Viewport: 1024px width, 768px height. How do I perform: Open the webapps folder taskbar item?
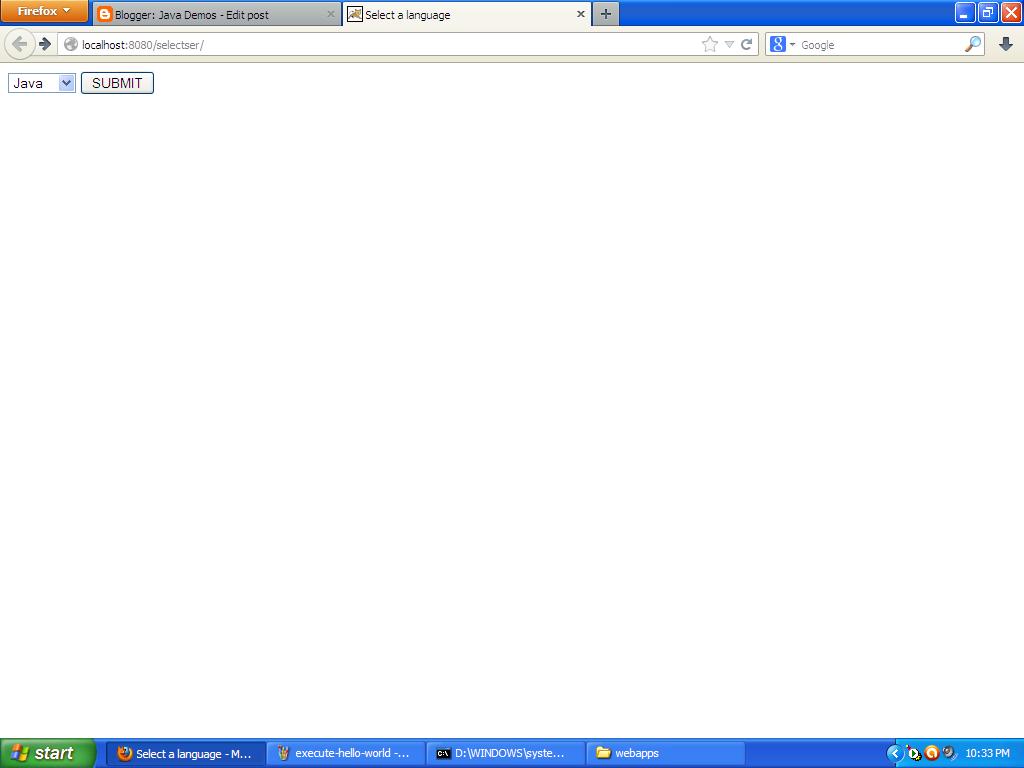tap(666, 753)
